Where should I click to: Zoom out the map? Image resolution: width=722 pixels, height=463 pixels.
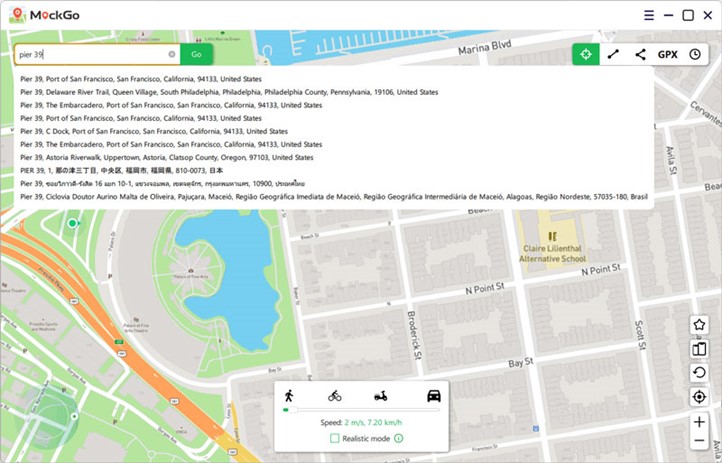tap(699, 440)
